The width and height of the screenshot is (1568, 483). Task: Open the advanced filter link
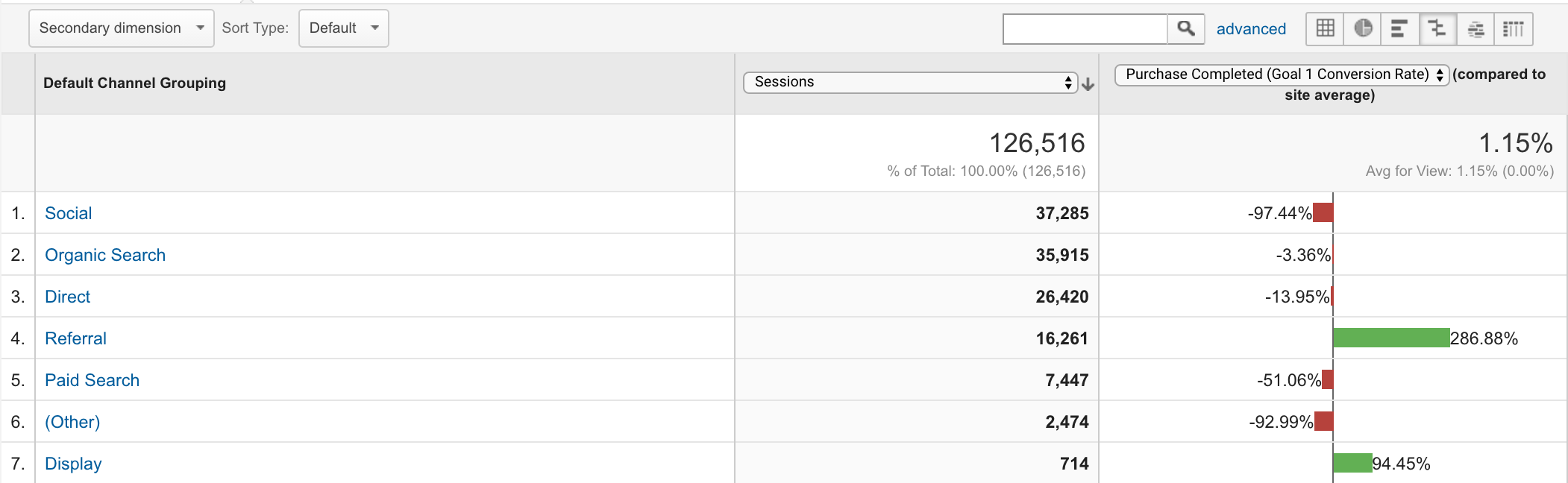[1251, 29]
